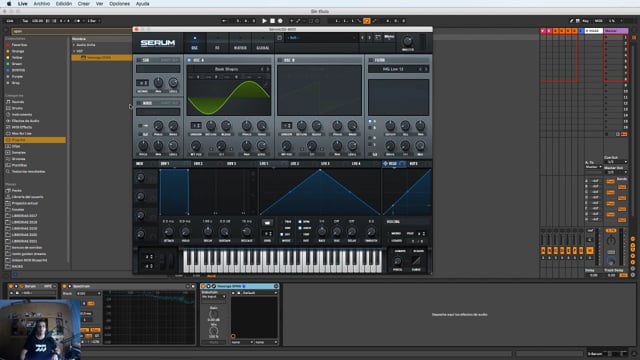Select previous wavetable arrow for OSC A
640x360 pixels.
point(262,69)
